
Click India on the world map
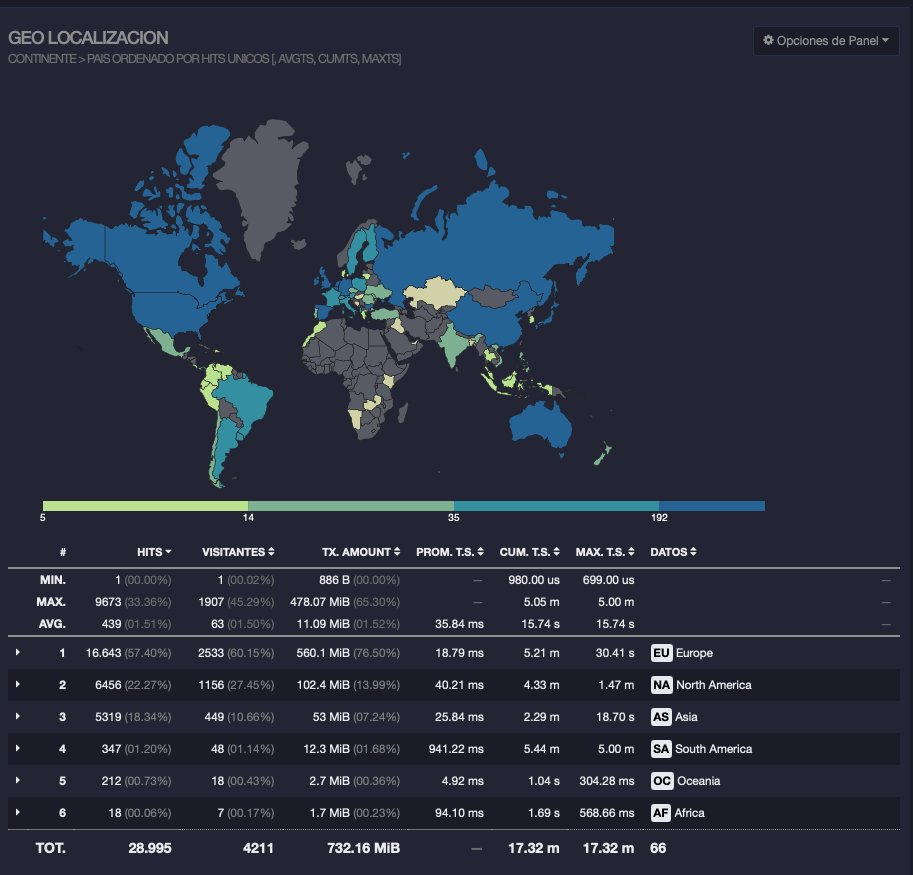(x=454, y=345)
